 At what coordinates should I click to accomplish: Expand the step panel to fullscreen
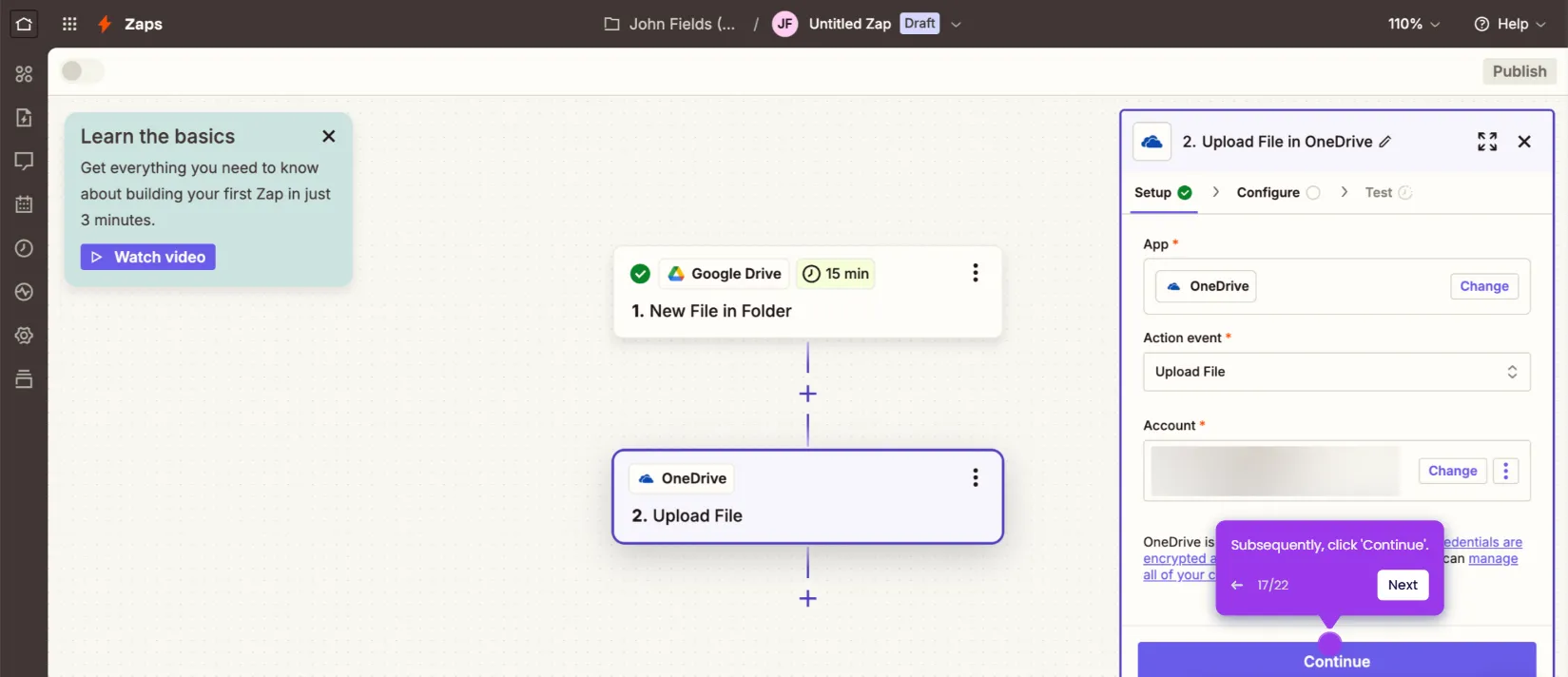click(x=1487, y=142)
